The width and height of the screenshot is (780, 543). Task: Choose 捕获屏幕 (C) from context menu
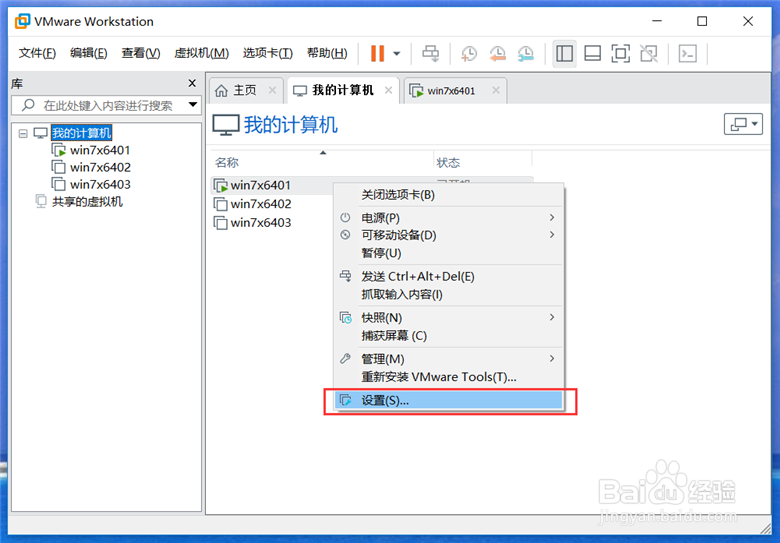[449, 336]
